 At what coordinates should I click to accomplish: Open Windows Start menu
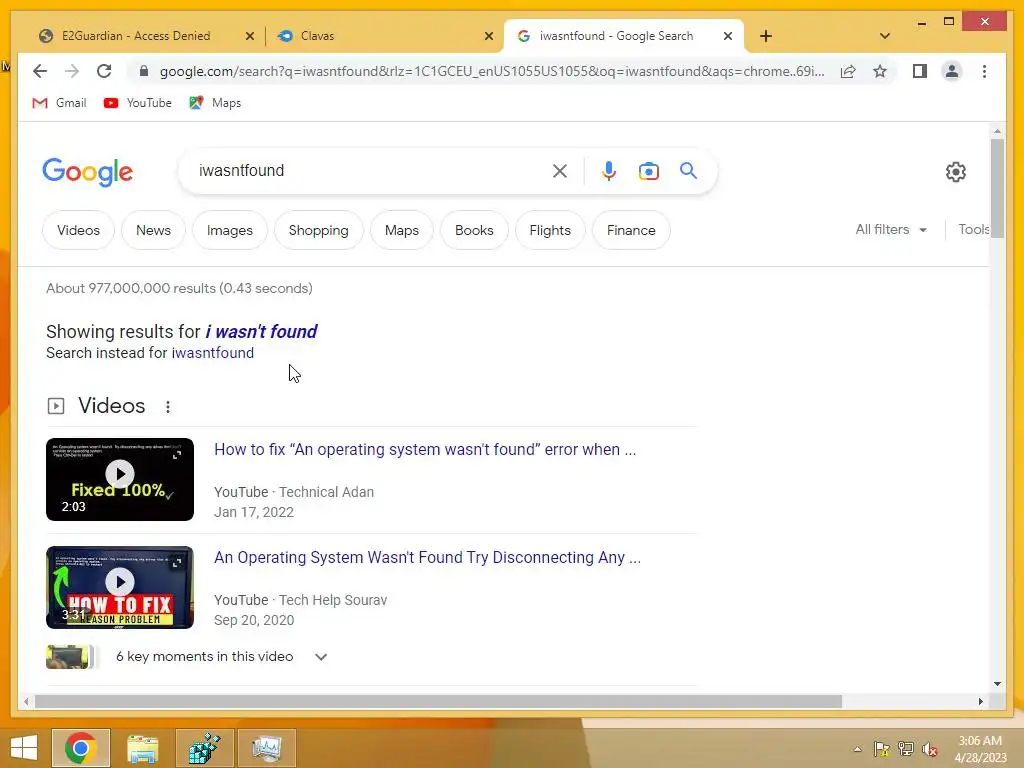[x=24, y=748]
